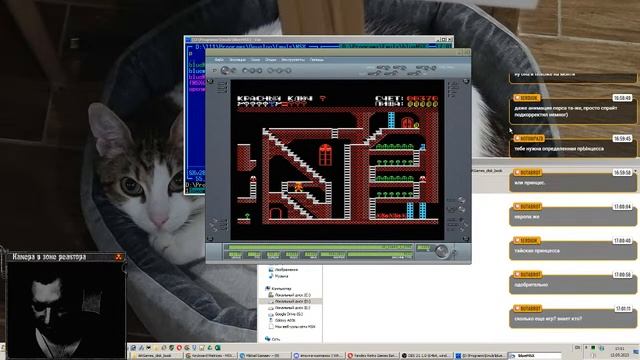Screen dimensions: 640x360
Task: Click inside the MSX game screen
Action: click(x=337, y=160)
